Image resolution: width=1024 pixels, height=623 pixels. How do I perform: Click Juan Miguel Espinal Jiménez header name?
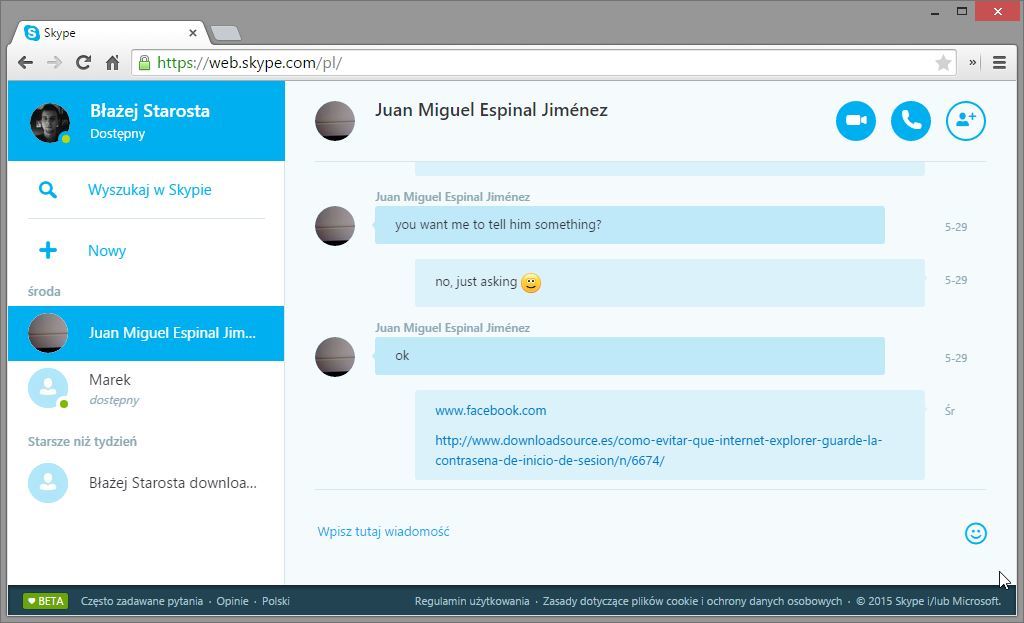click(x=491, y=110)
